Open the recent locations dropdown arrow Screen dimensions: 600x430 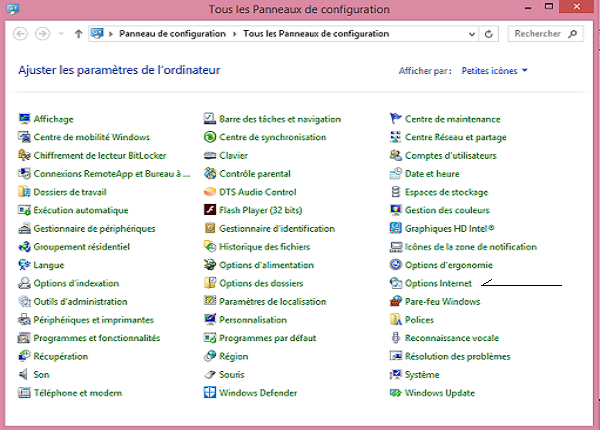pyautogui.click(x=61, y=34)
